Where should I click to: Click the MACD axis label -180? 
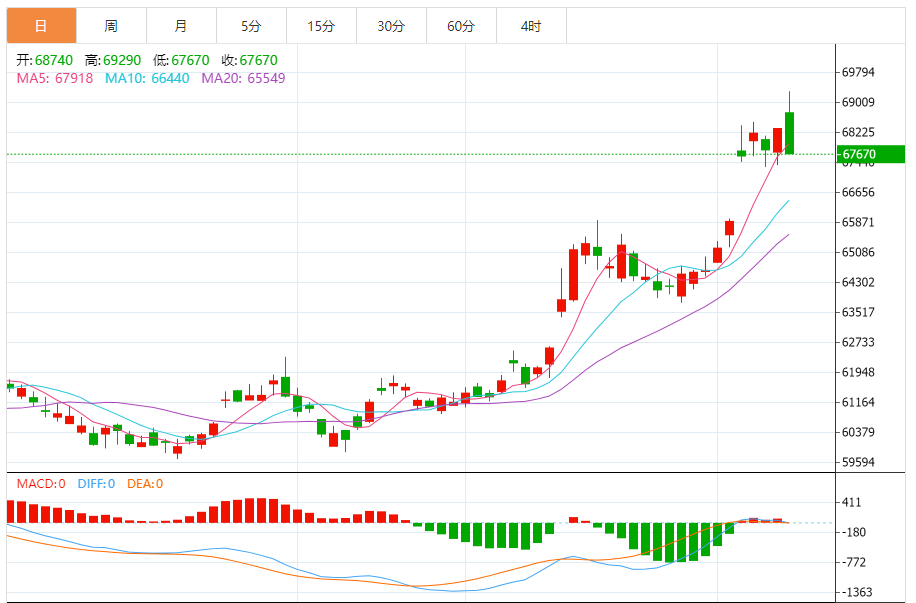click(854, 532)
